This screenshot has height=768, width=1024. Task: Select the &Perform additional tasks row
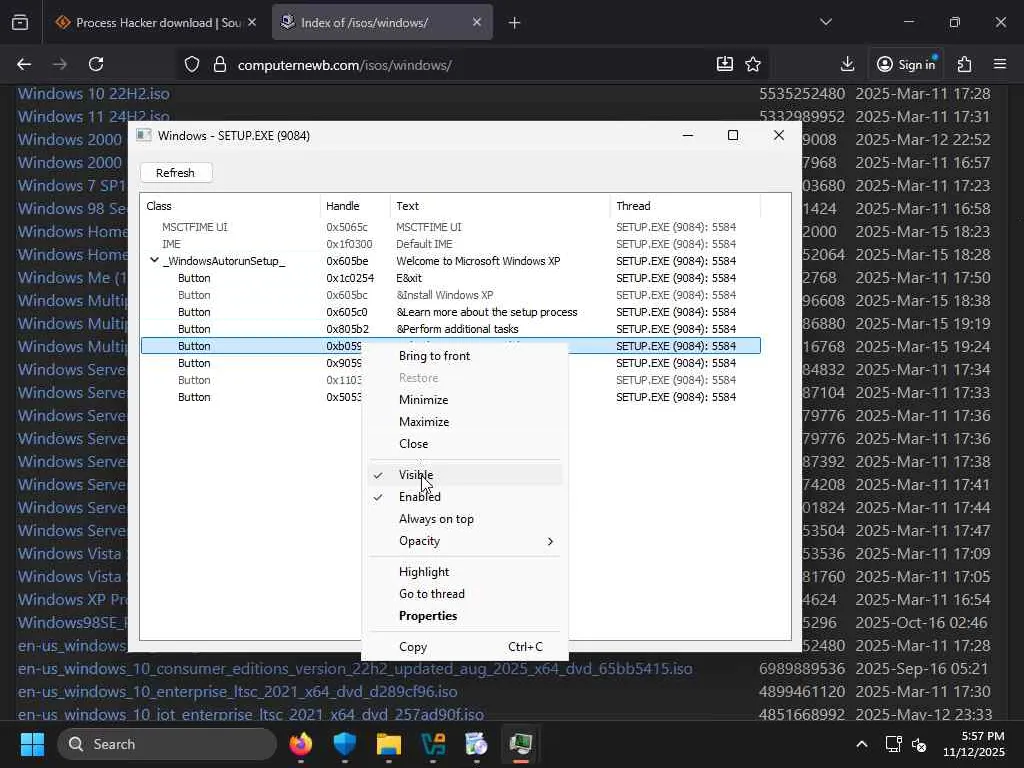[x=451, y=329]
